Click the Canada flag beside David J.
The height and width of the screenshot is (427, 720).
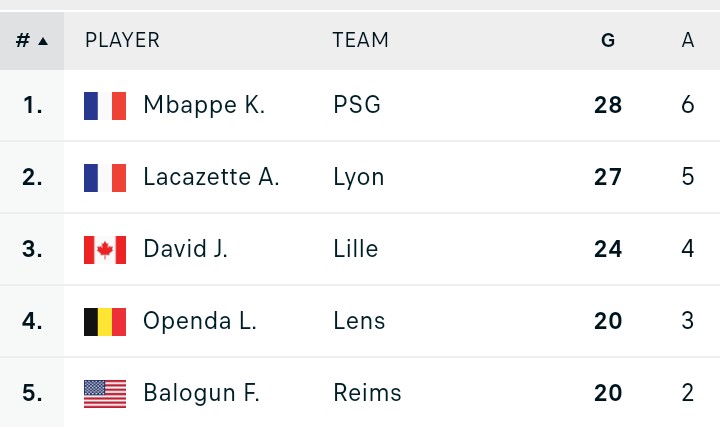click(x=105, y=250)
